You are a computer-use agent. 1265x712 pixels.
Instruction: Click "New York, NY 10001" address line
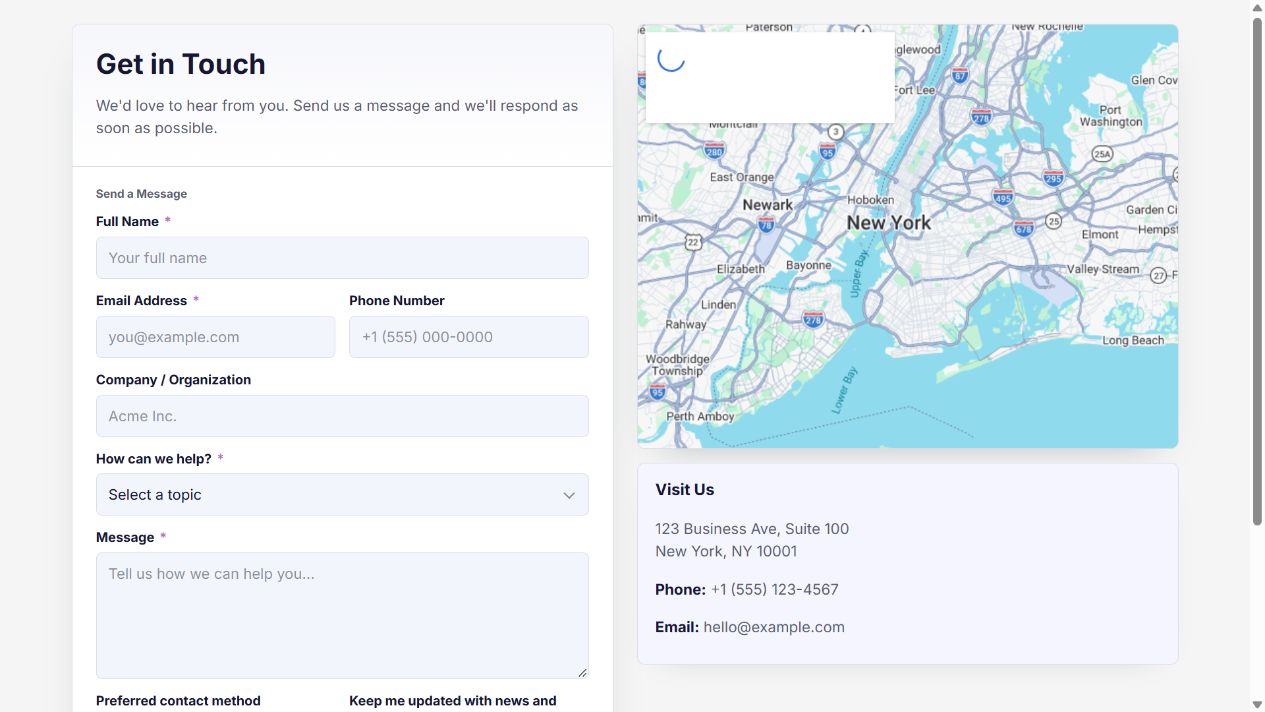coord(726,551)
